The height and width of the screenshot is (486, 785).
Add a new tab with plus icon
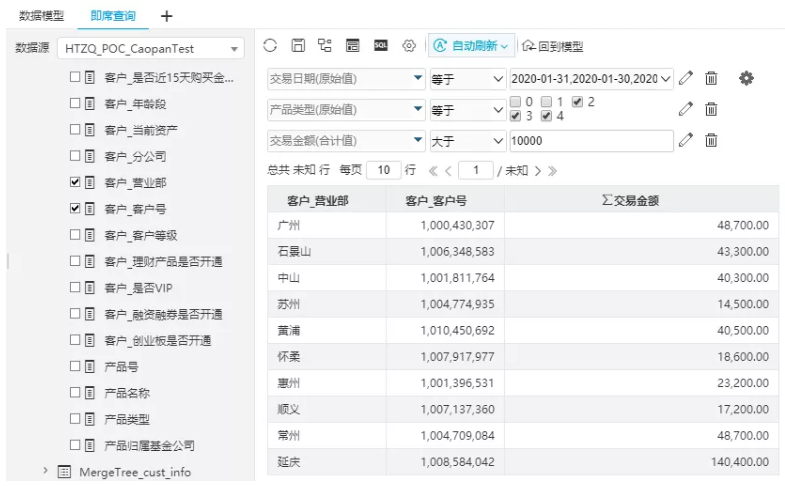[x=166, y=16]
